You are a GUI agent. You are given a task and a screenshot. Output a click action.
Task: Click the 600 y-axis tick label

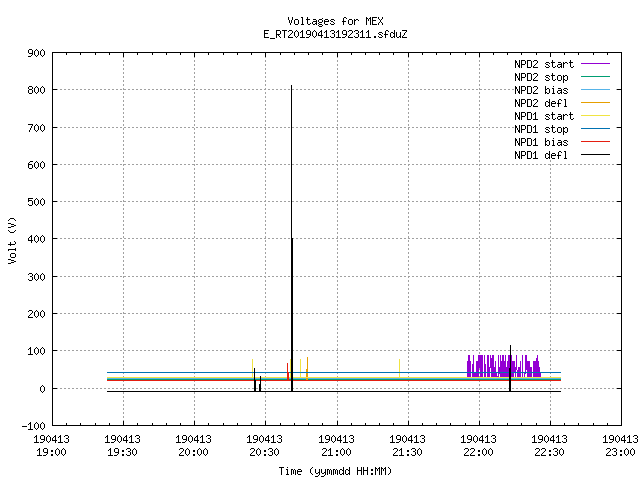click(36, 165)
